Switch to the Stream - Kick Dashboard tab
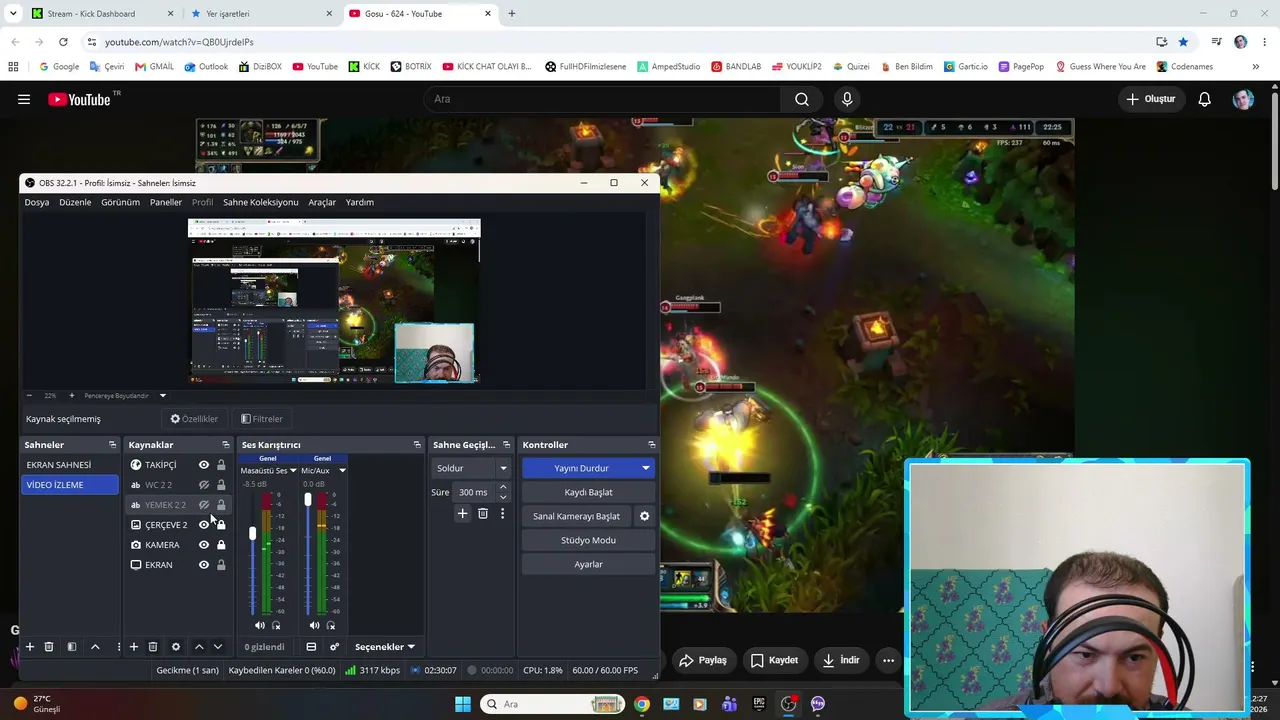Viewport: 1280px width, 720px height. click(102, 14)
